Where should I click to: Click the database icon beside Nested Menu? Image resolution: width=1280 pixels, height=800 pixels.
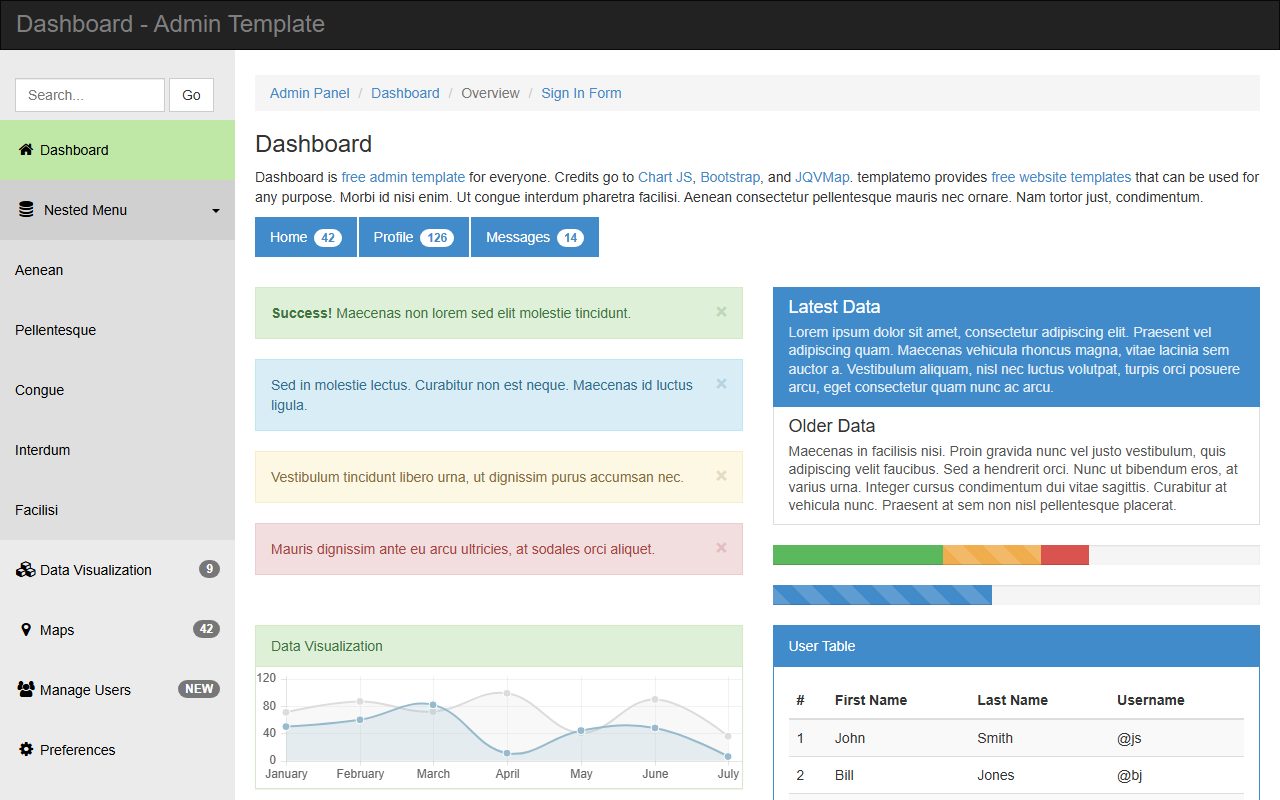27,210
